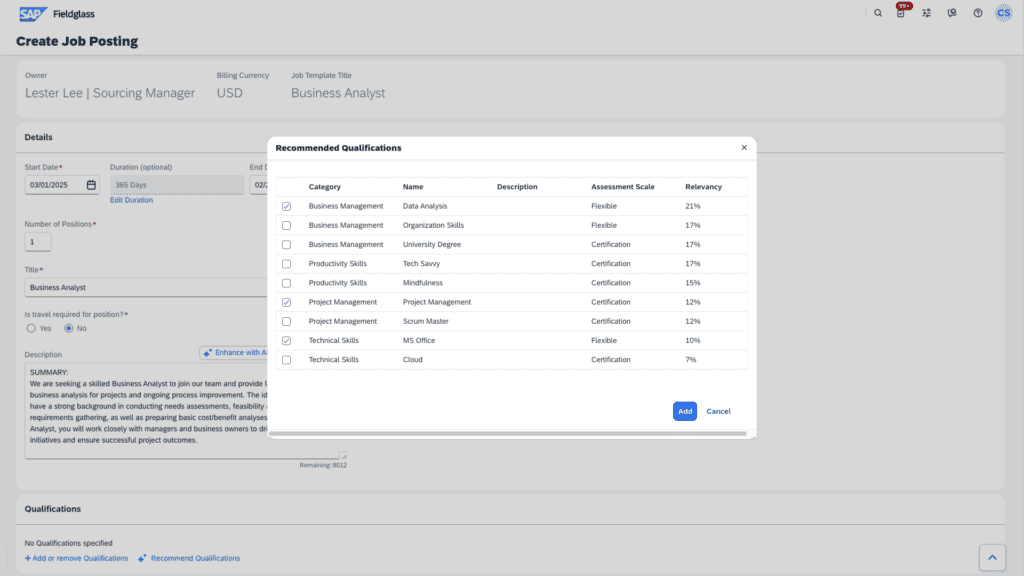Tick the Cloud qualification checkbox

click(x=287, y=360)
